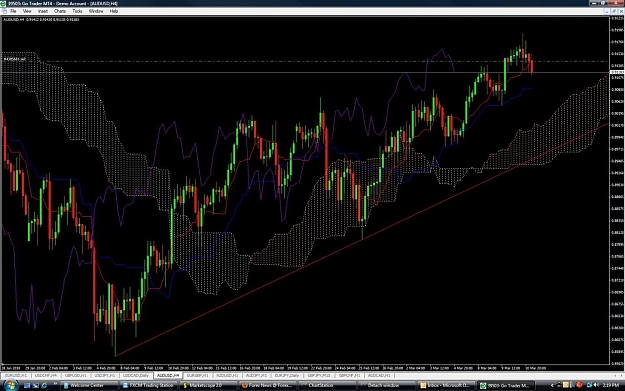The image size is (625, 391).
Task: Open Marketscope 2.0 taskbar button
Action: pyautogui.click(x=208, y=385)
